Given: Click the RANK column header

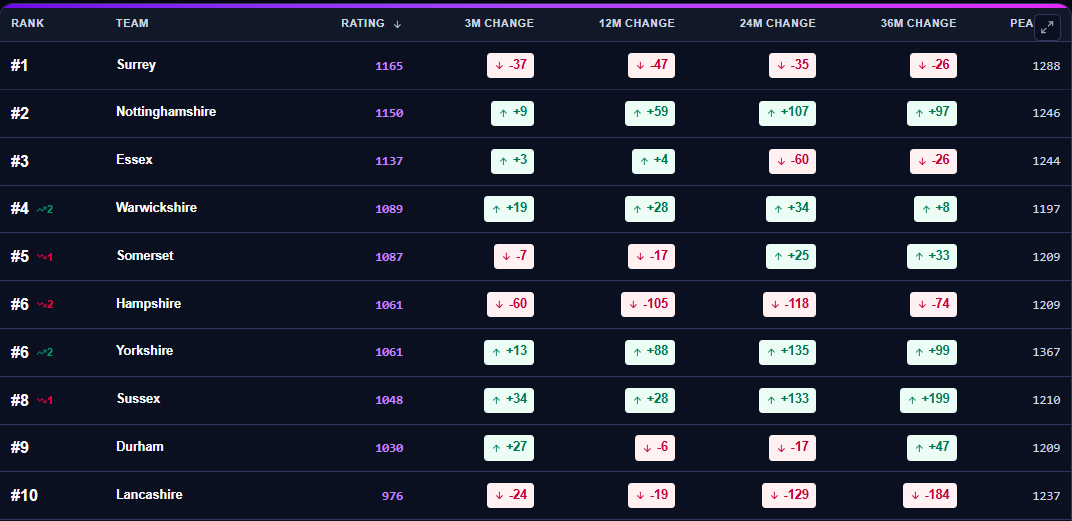Looking at the screenshot, I should (27, 23).
